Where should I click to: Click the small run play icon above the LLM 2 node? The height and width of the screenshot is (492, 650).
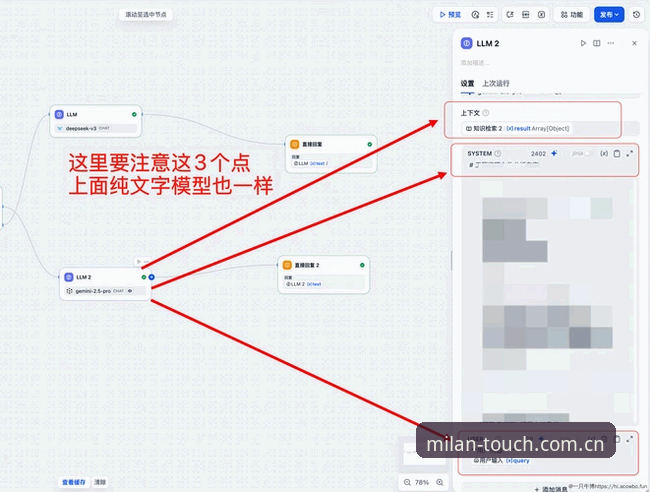click(x=139, y=262)
